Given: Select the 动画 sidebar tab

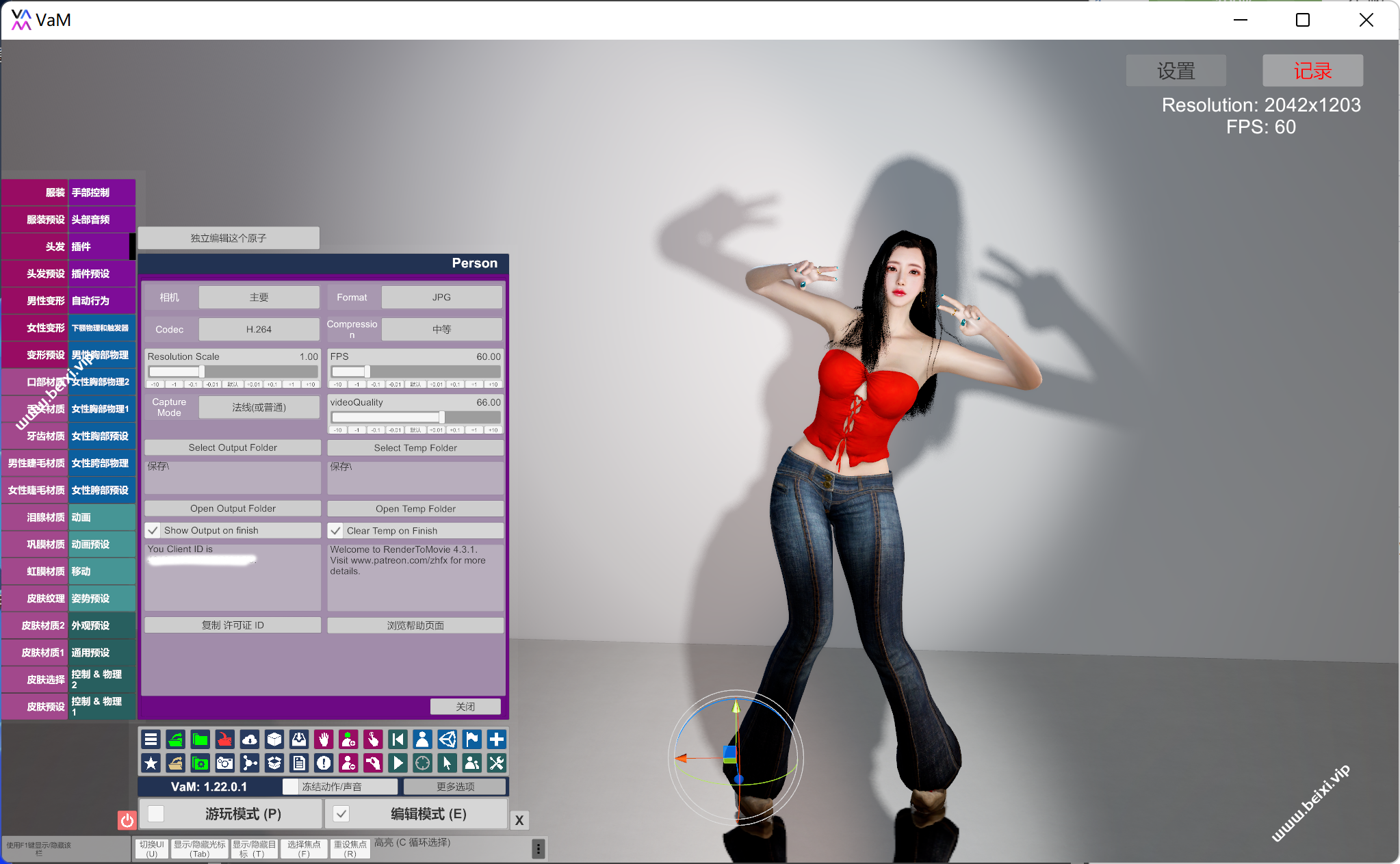Looking at the screenshot, I should coord(102,517).
